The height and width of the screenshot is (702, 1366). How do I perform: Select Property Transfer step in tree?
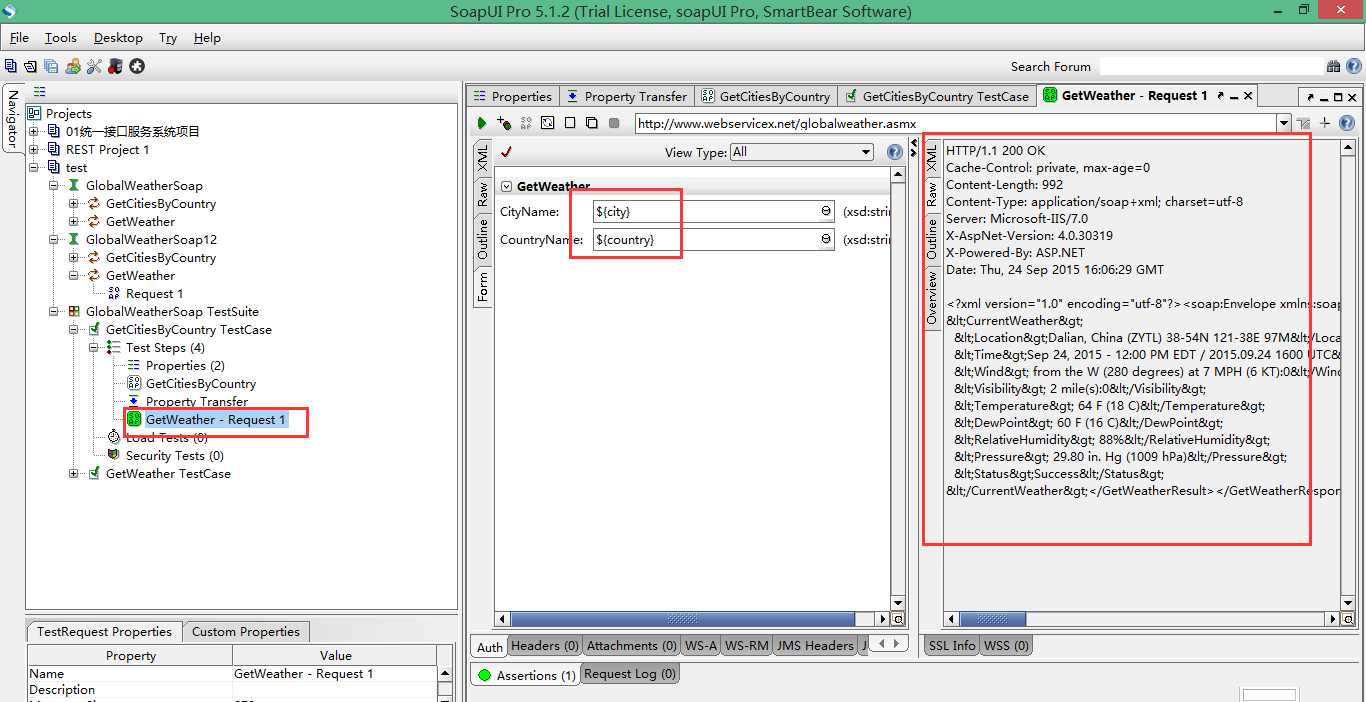(x=197, y=401)
